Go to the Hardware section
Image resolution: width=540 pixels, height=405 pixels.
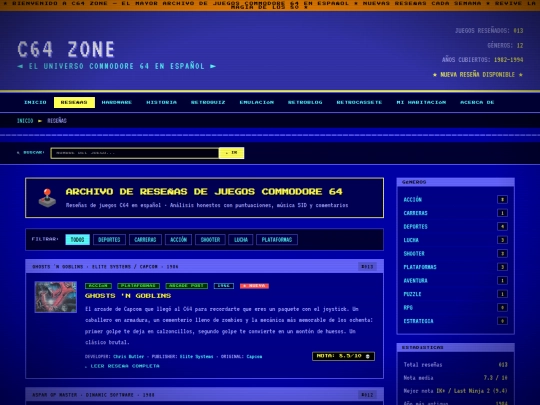tap(117, 102)
